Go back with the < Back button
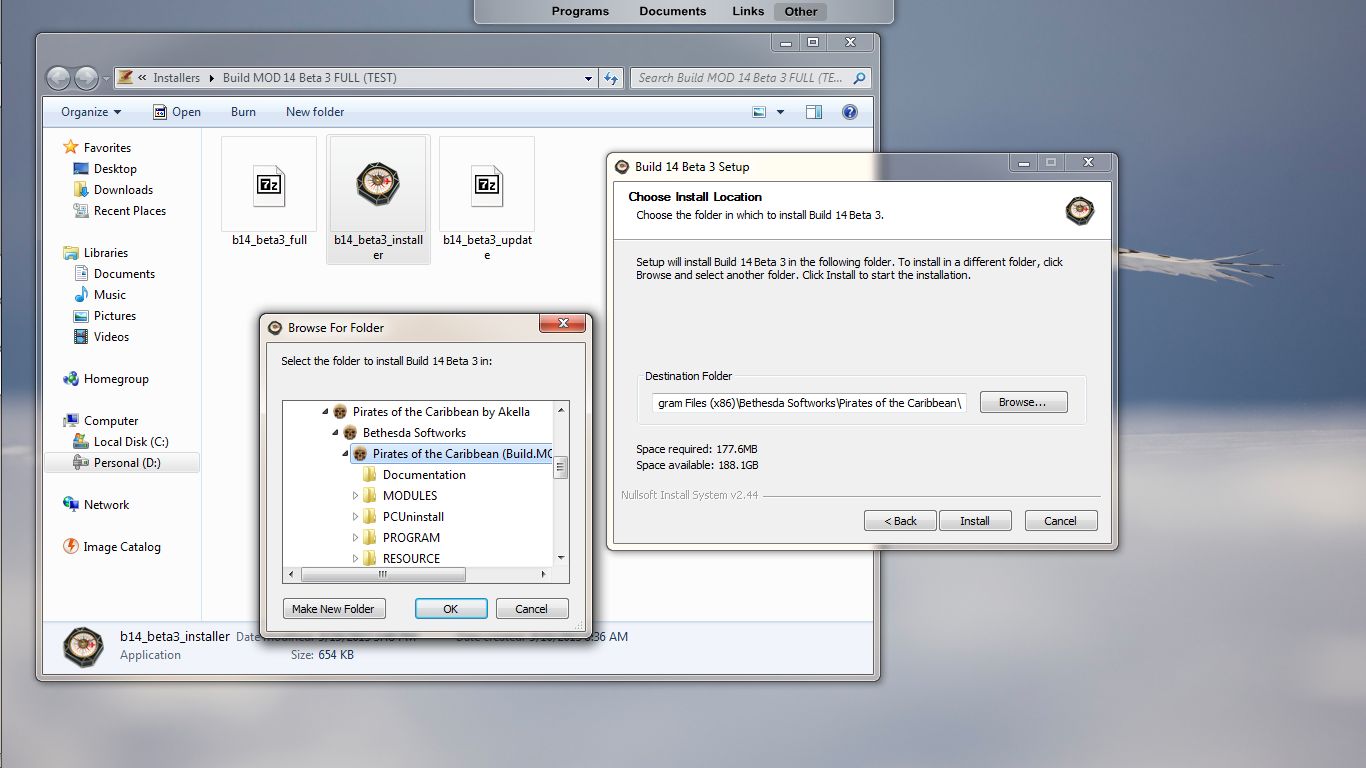This screenshot has height=768, width=1366. pos(900,521)
